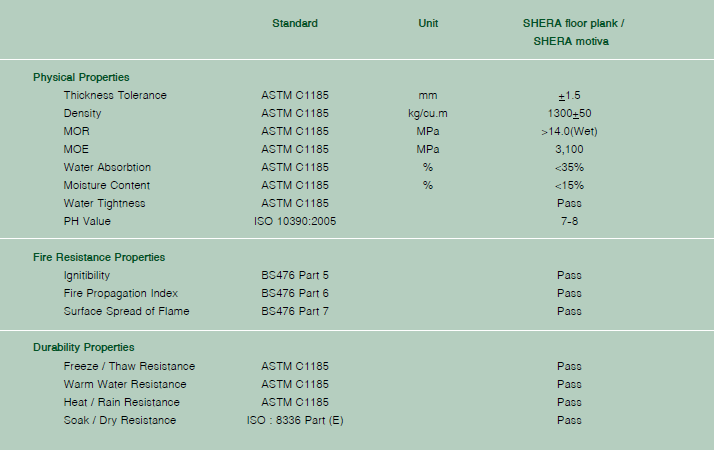Click the Pass result for Soak / Dry Resistance
This screenshot has width=714, height=450.
click(569, 420)
